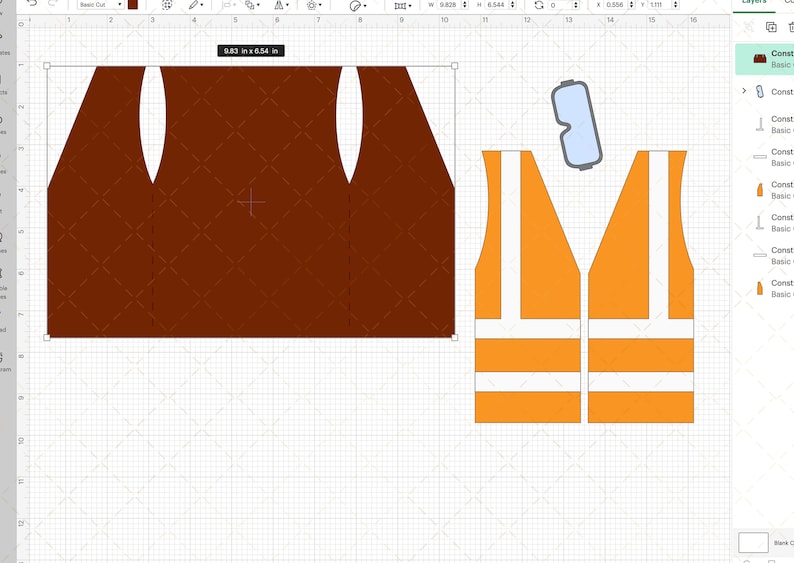Redo the last undone action
Viewport: 794px width, 563px height.
[x=53, y=4]
